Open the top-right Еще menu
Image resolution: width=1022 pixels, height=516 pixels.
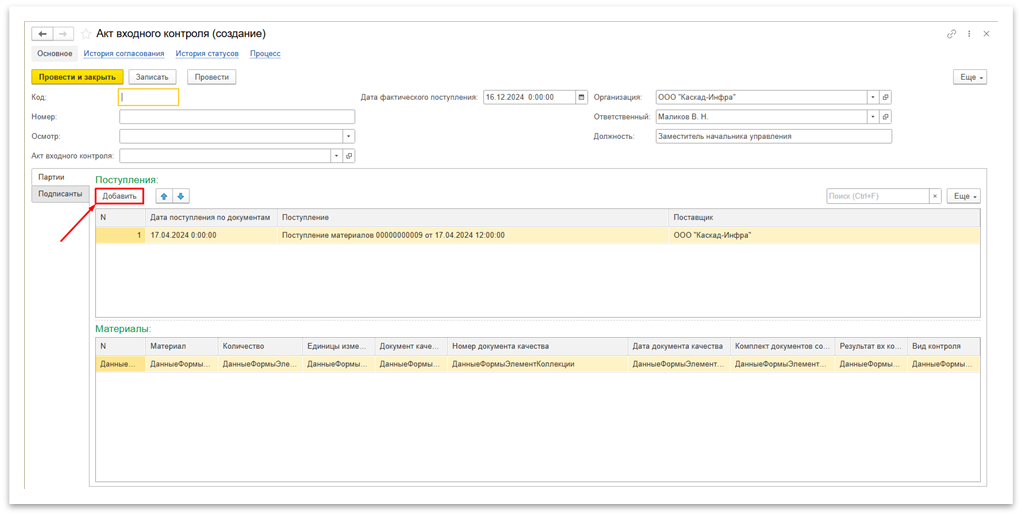click(x=969, y=77)
